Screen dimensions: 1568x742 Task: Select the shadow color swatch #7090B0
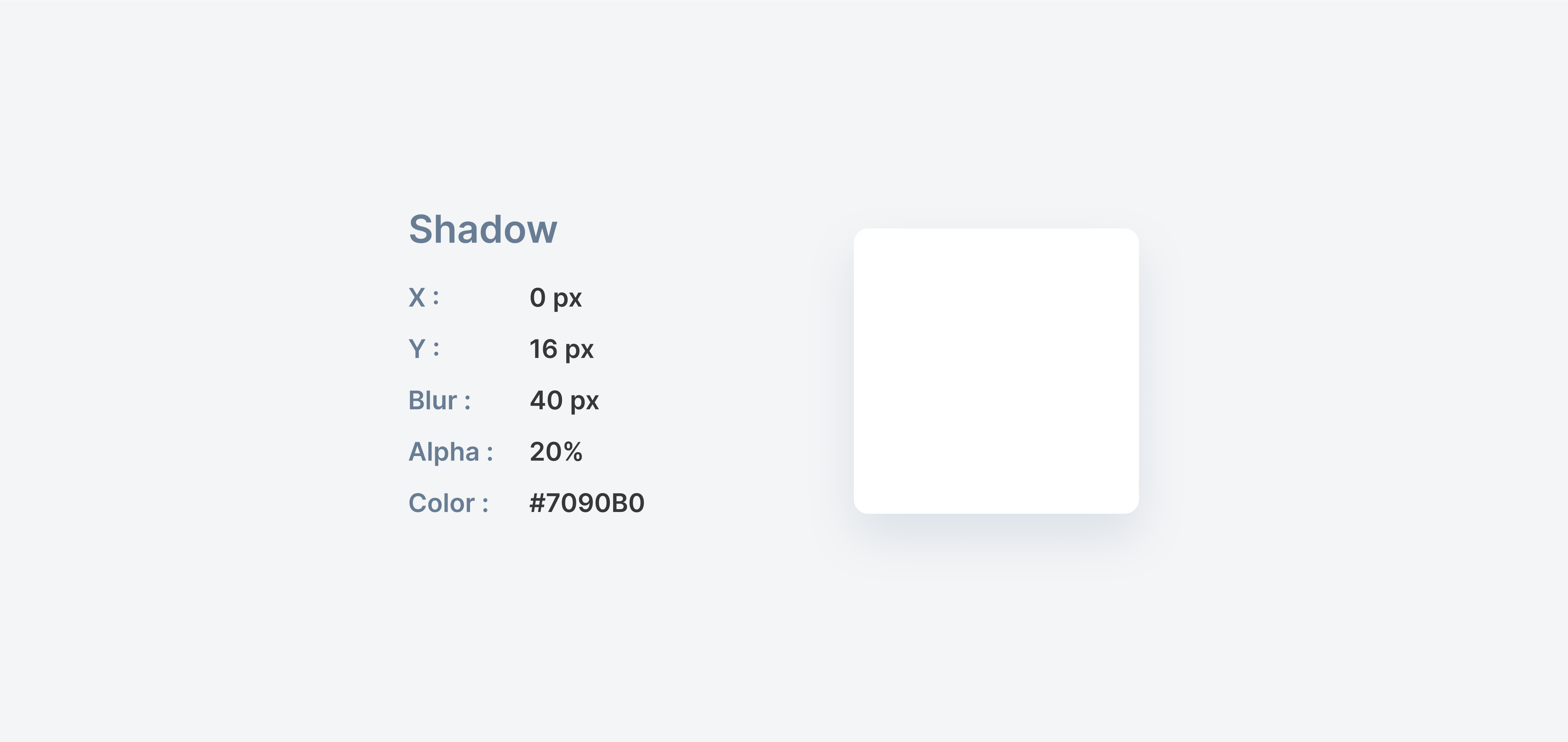[584, 502]
